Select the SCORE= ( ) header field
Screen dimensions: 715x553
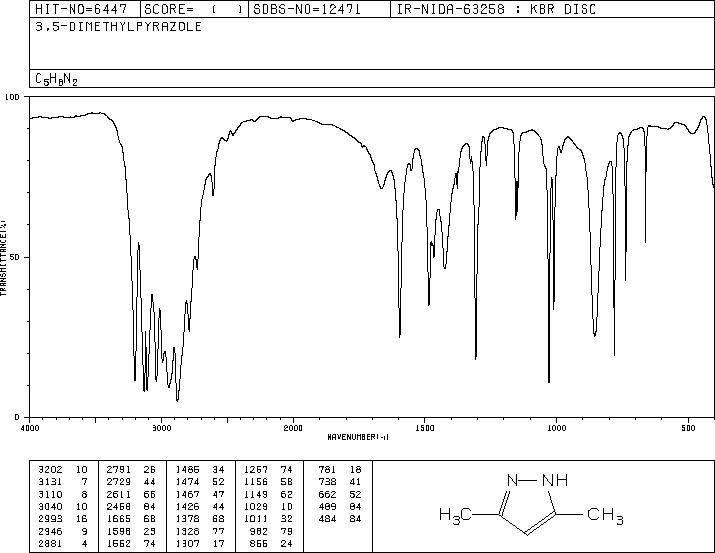pyautogui.click(x=193, y=9)
